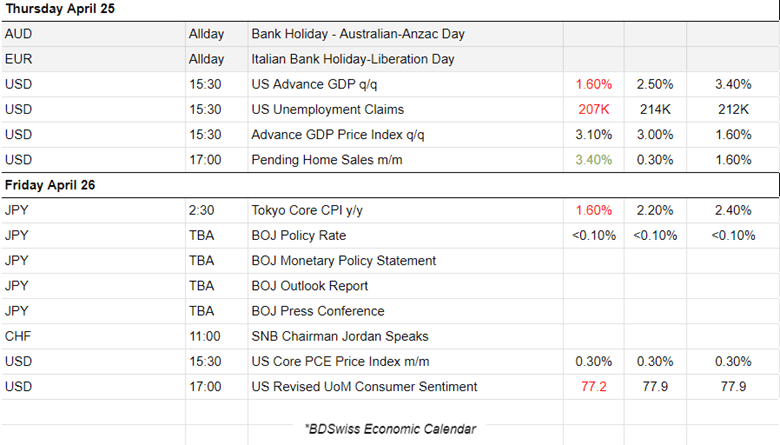Open the Advance GDP Price Index q/q event
780x445 pixels.
[341, 134]
